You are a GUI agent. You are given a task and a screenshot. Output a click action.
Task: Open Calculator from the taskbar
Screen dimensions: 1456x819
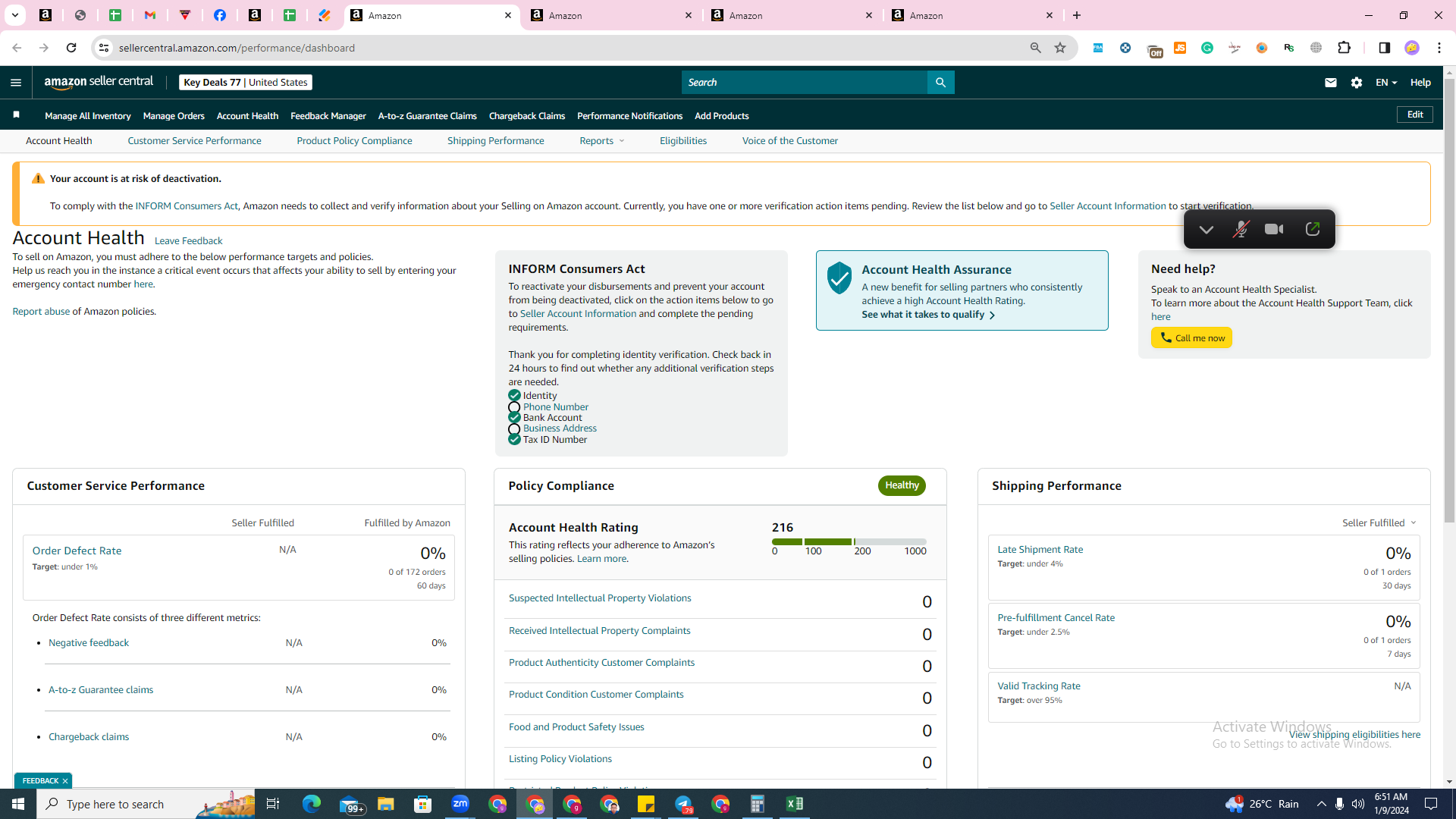coord(758,804)
